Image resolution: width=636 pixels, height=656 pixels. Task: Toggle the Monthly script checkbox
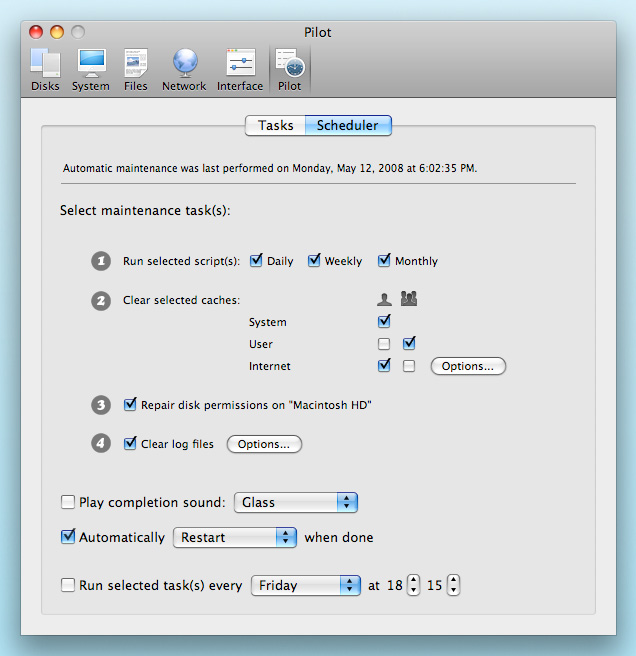[x=384, y=261]
